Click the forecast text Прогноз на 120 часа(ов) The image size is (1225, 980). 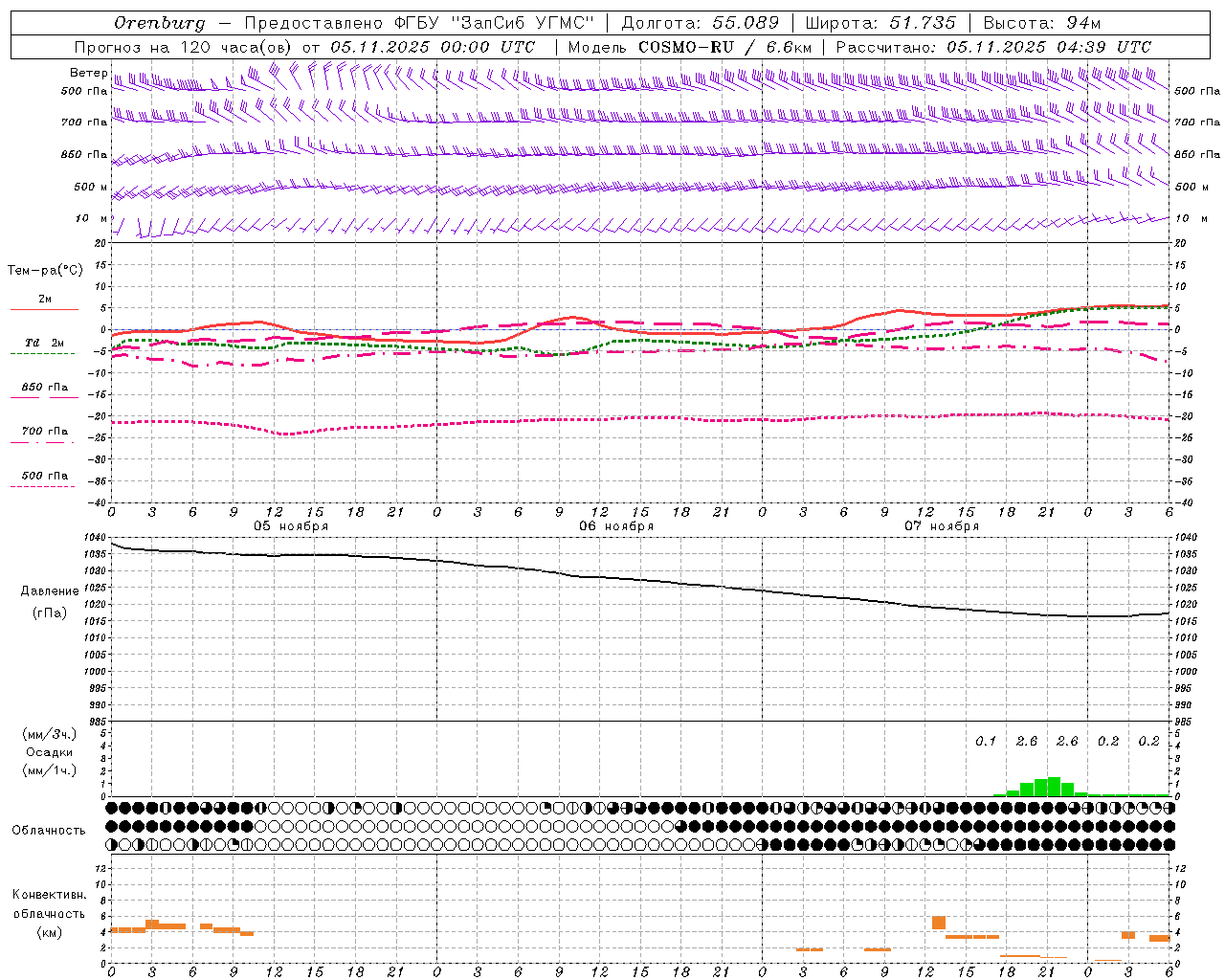[x=184, y=47]
